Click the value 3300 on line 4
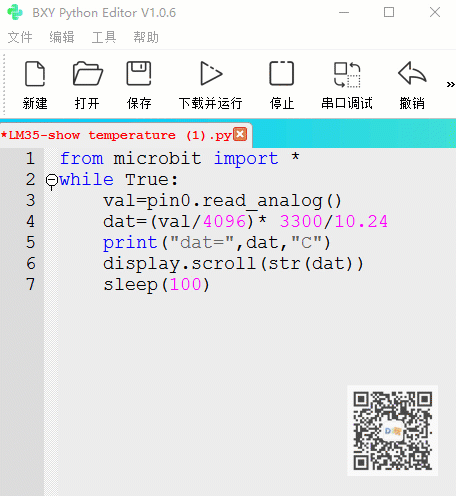Screen dimensions: 456x496 pyautogui.click(x=301, y=221)
